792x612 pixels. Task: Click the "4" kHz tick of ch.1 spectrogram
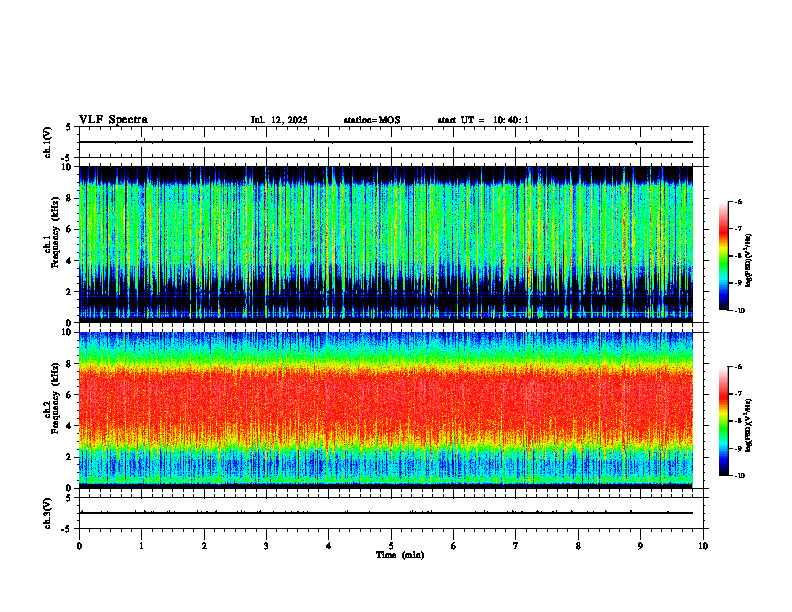coord(70,261)
